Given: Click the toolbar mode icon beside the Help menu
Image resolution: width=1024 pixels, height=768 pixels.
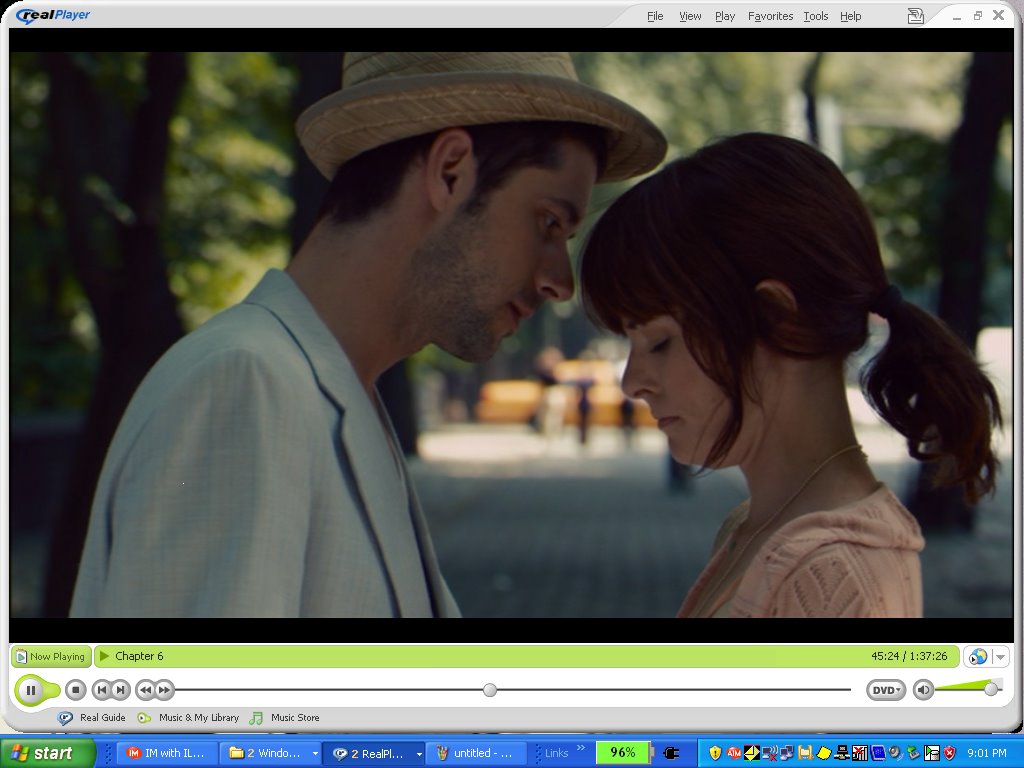Looking at the screenshot, I should pos(916,16).
